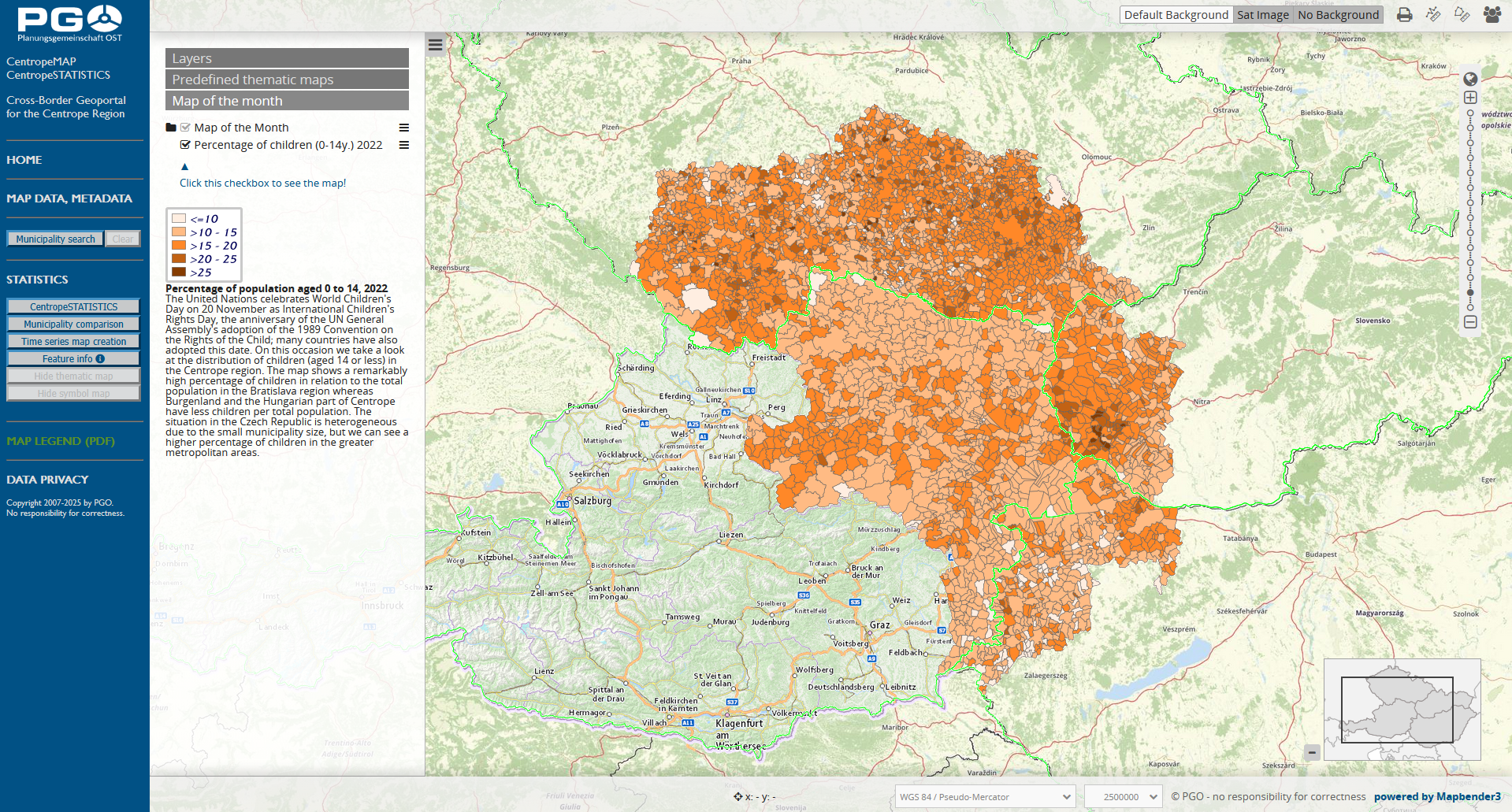Viewport: 1512px width, 812px height.
Task: Click the print map icon
Action: click(x=1404, y=15)
